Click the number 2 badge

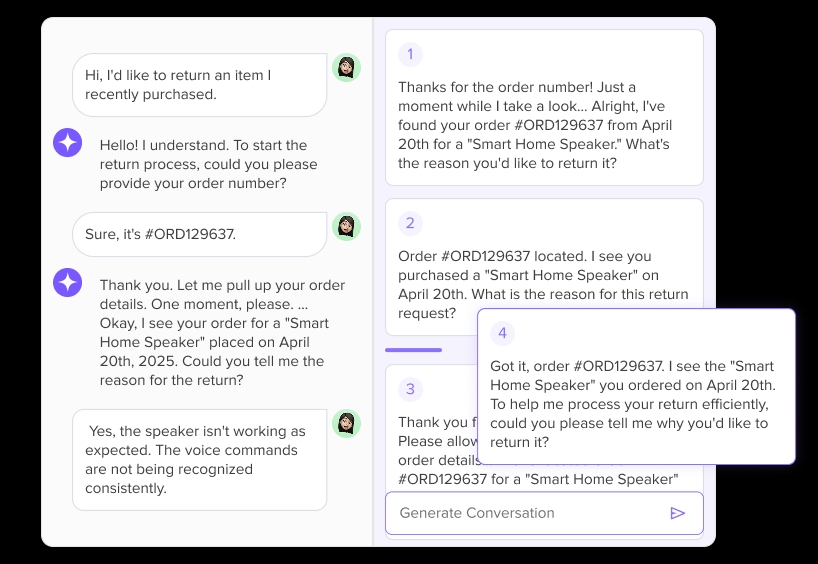410,223
